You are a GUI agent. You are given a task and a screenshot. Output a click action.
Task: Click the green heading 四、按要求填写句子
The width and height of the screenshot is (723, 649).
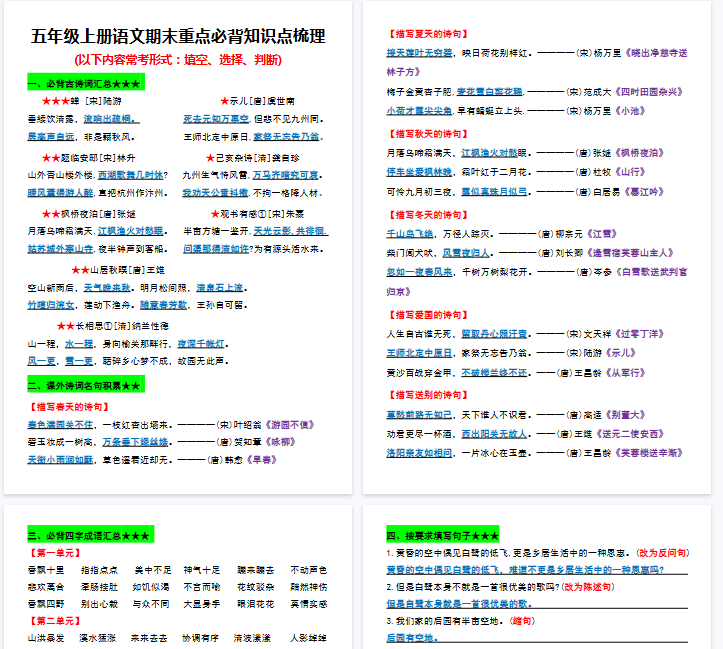[x=442, y=535]
